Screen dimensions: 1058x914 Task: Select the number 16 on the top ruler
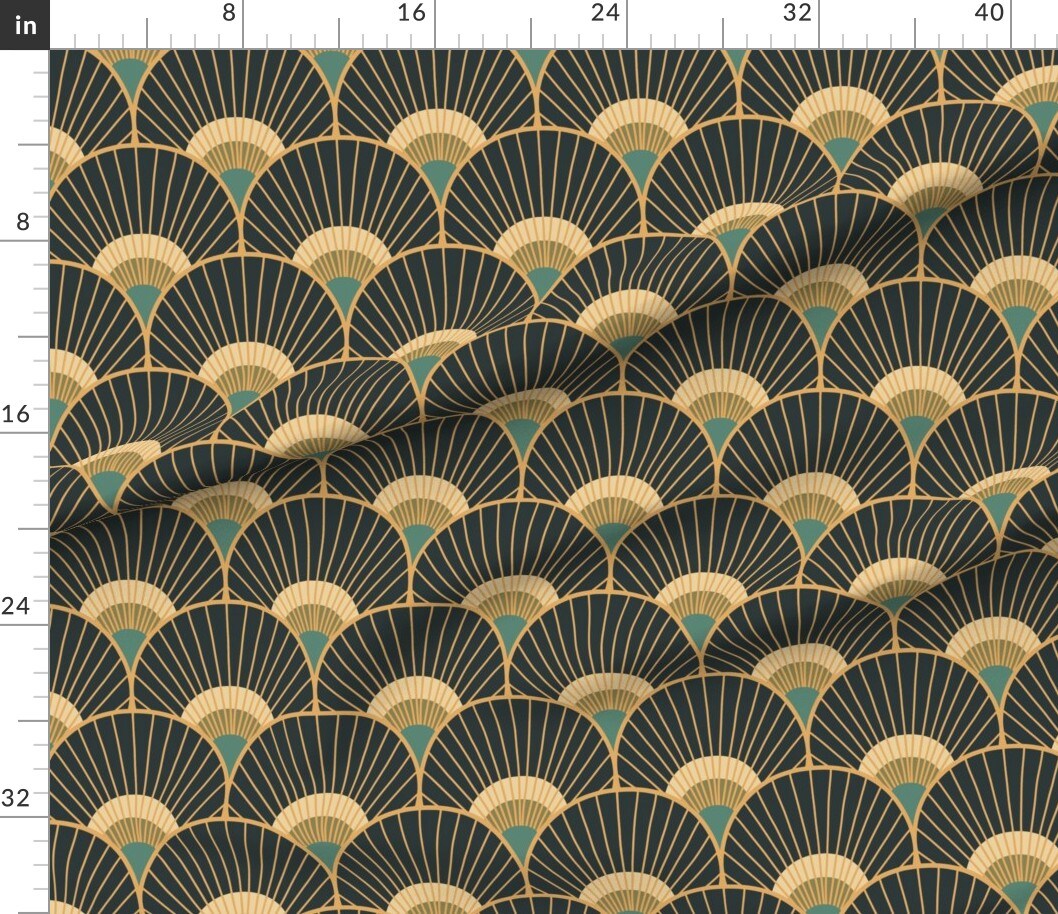click(x=410, y=14)
